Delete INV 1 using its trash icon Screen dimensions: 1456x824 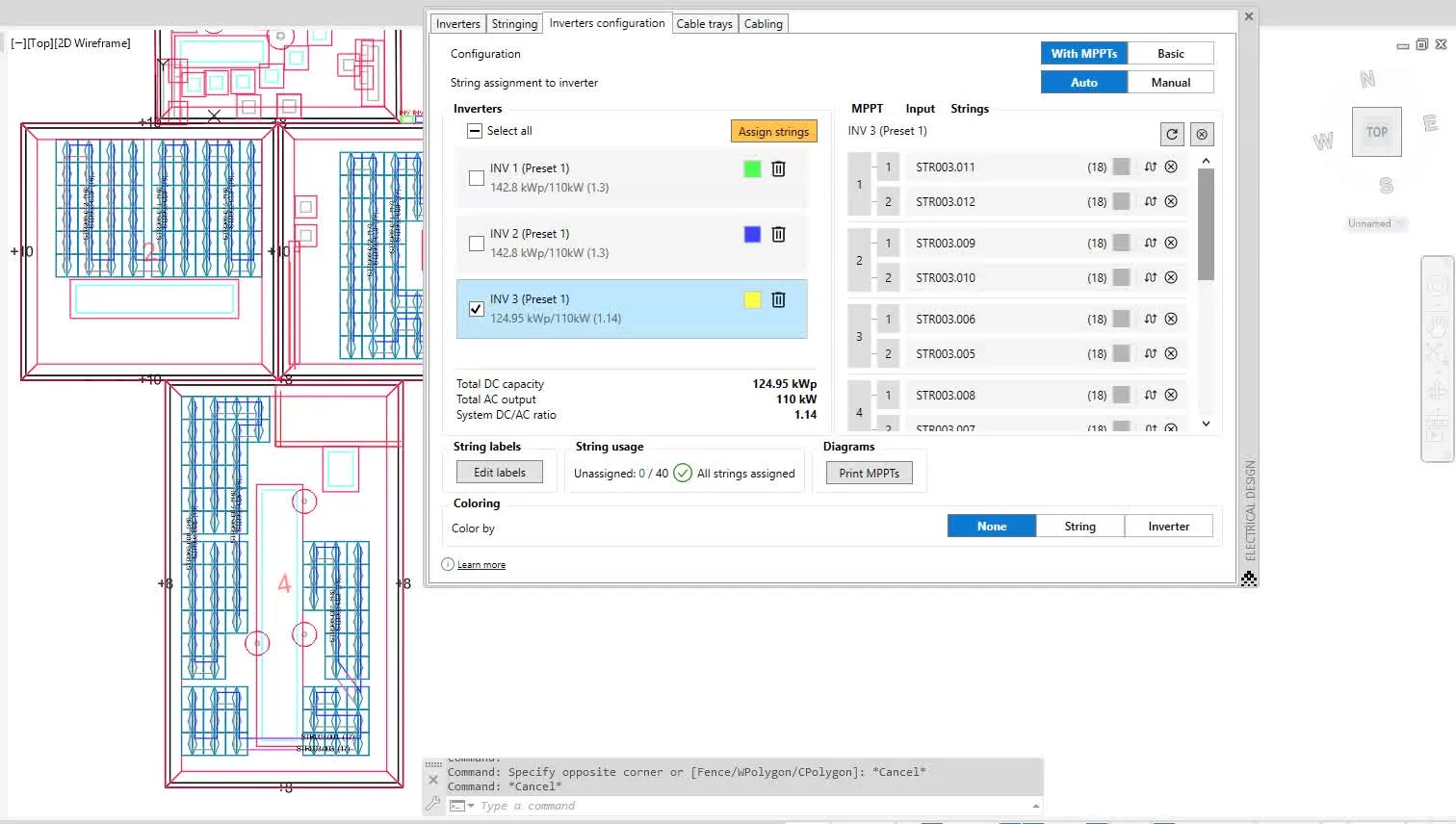tap(778, 168)
